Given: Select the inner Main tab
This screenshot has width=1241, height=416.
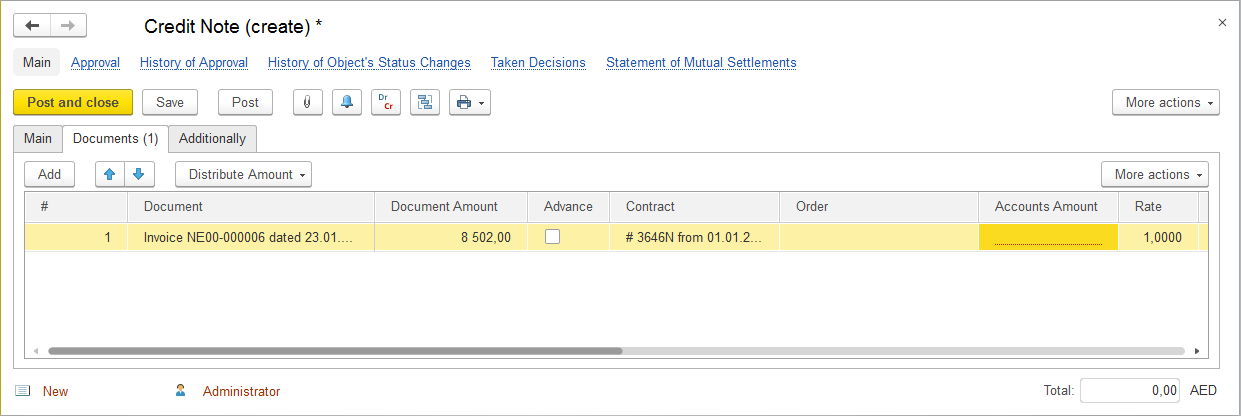Looking at the screenshot, I should (x=38, y=138).
